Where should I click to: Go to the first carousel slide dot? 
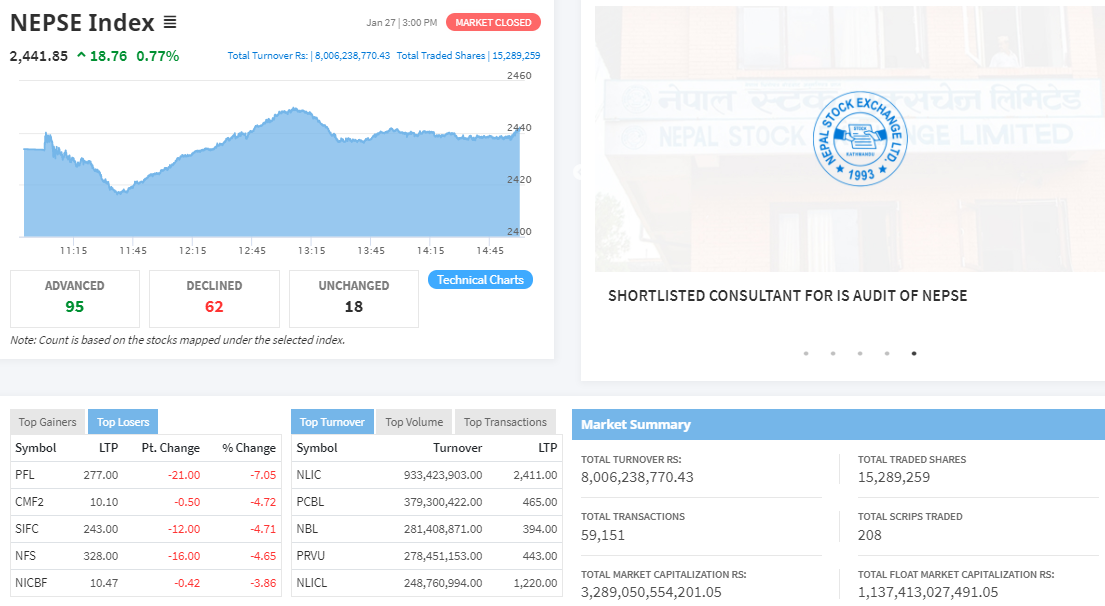[806, 353]
